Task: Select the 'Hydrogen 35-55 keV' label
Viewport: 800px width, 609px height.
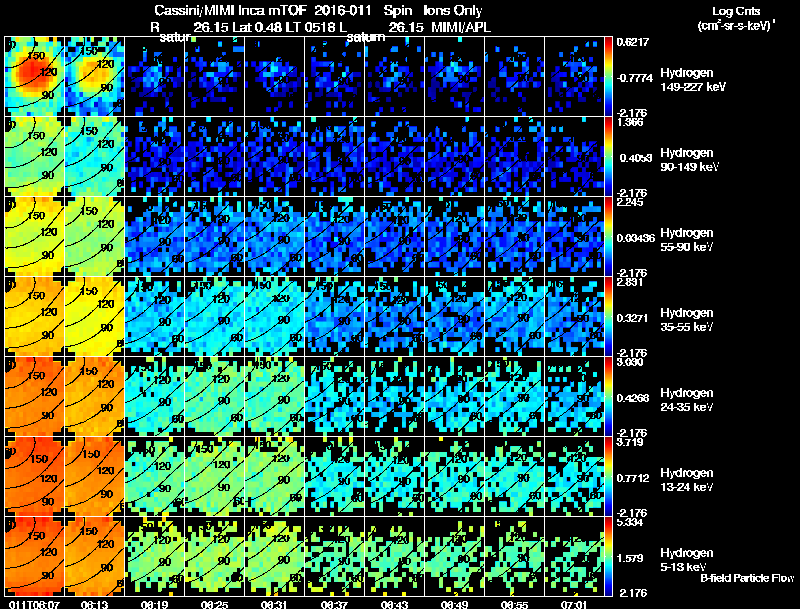Action: tap(687, 320)
